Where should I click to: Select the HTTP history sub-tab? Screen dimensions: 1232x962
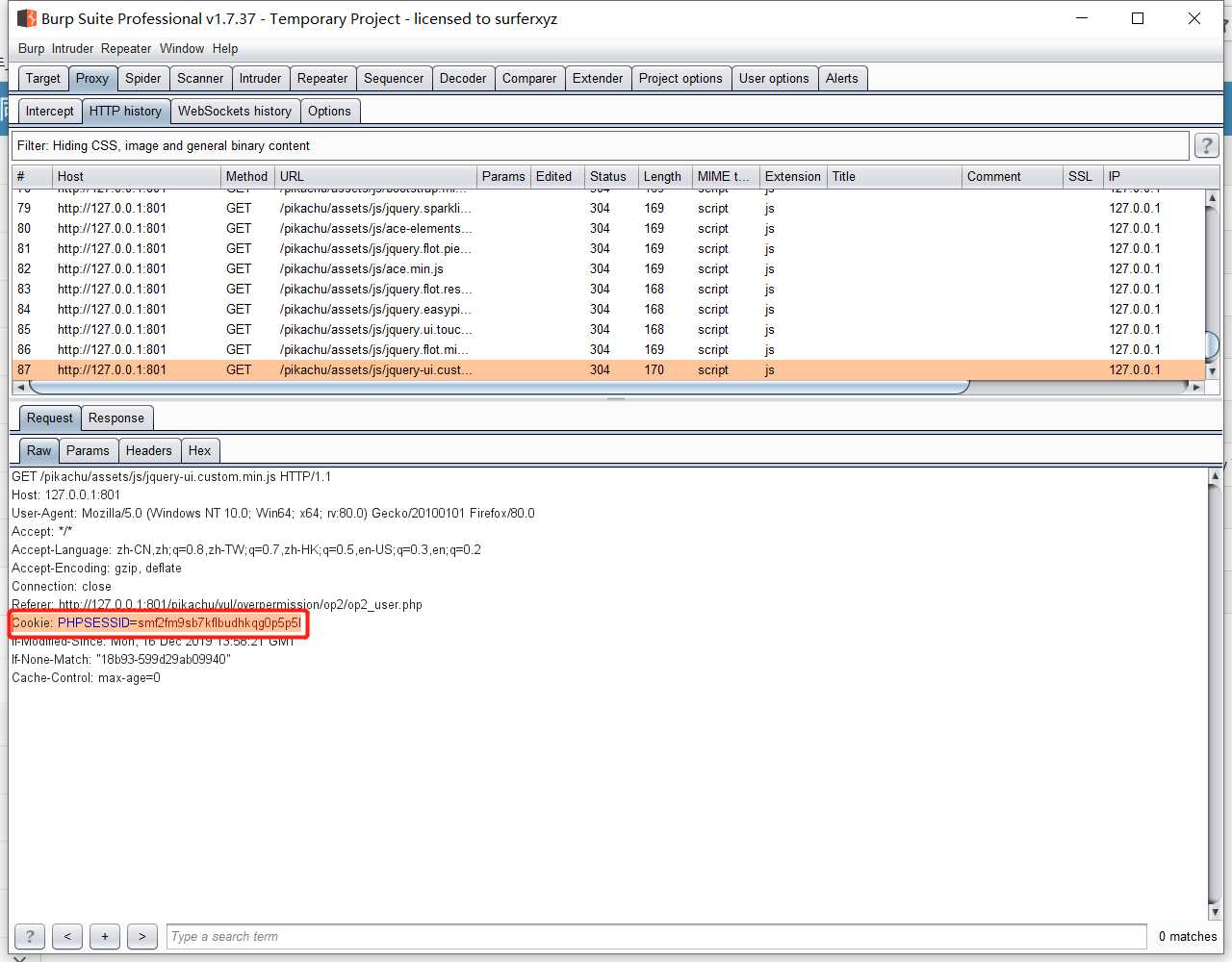[x=126, y=111]
